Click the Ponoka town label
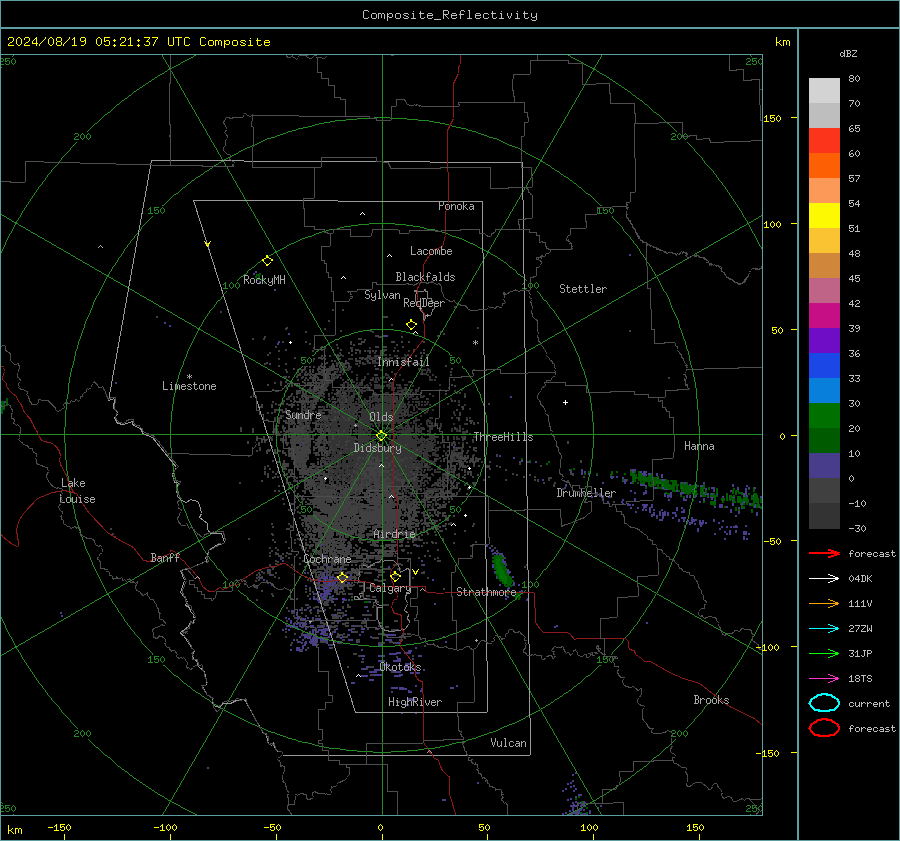Viewport: 900px width, 841px height. (x=456, y=206)
